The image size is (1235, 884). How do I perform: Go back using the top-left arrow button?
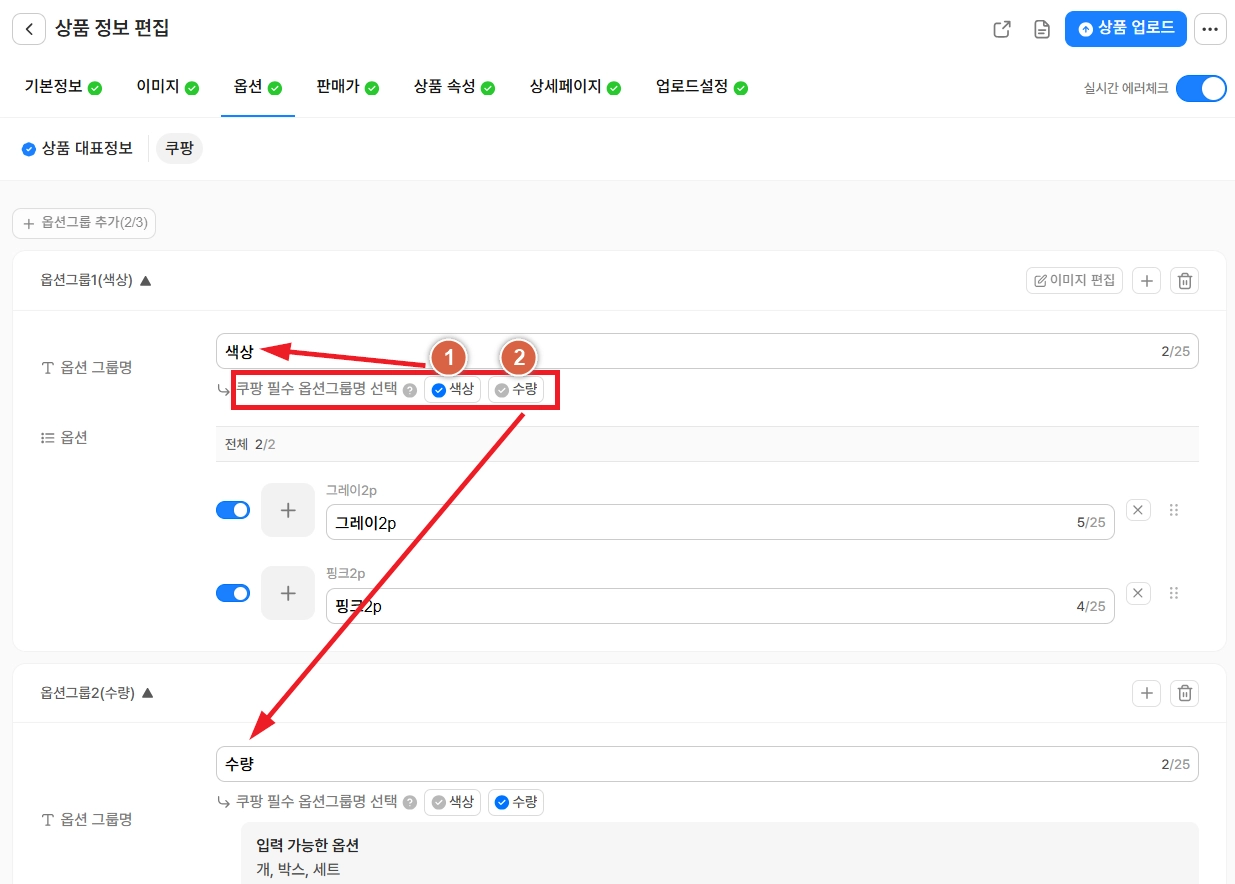click(29, 29)
